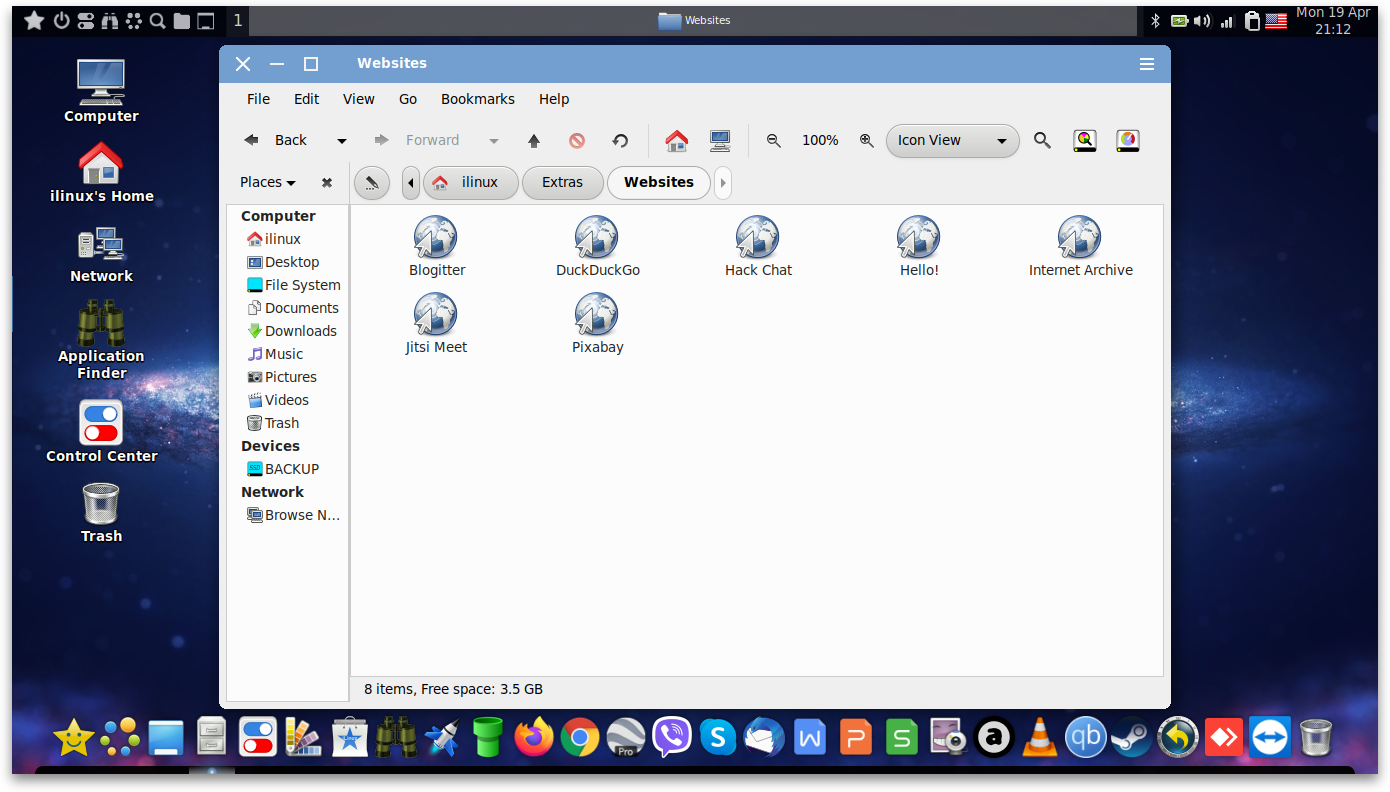The height and width of the screenshot is (792, 1390).
Task: Open the Go menu
Action: [408, 99]
